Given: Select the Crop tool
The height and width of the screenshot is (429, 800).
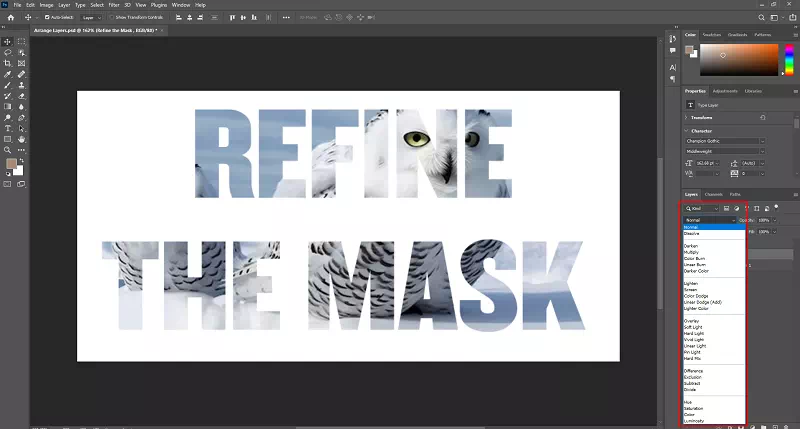Looking at the screenshot, I should pos(8,63).
